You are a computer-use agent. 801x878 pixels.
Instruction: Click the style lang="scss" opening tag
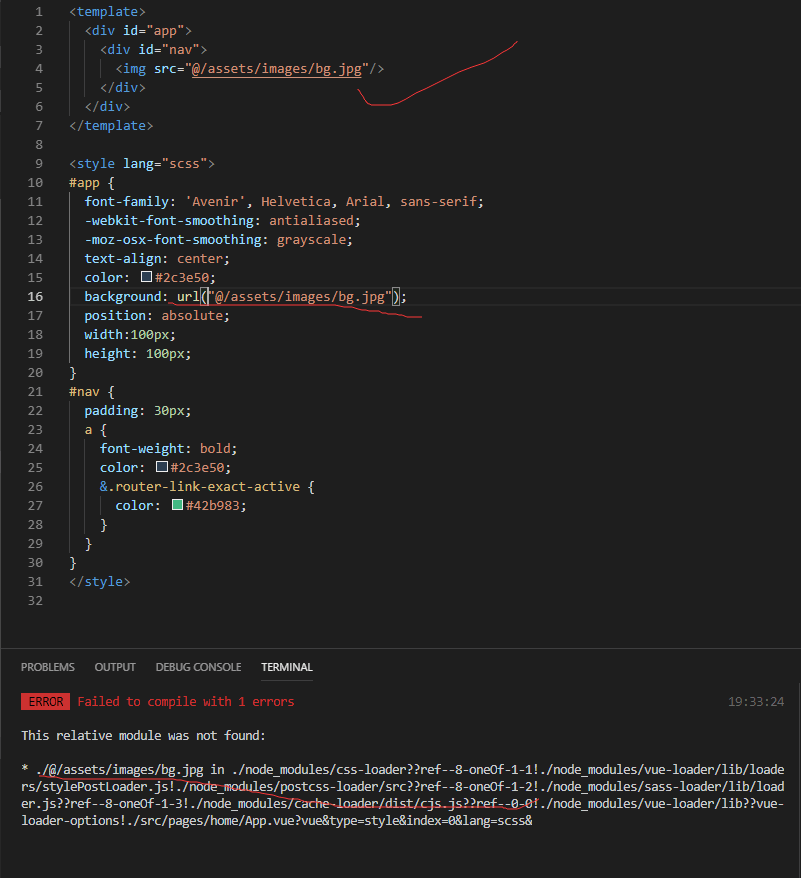[141, 163]
